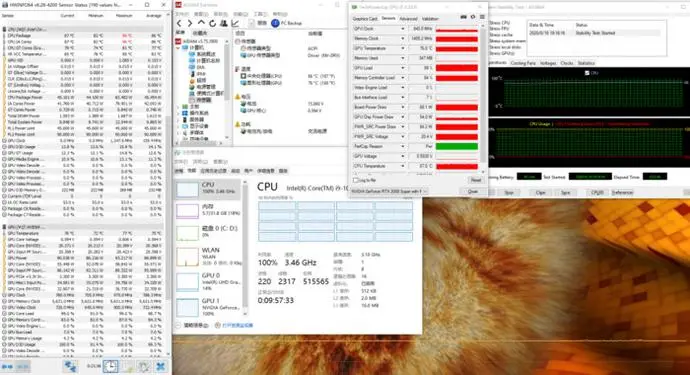Click Close button in GPU-Z
Viewport: 690px width, 375px height.
[x=473, y=191]
